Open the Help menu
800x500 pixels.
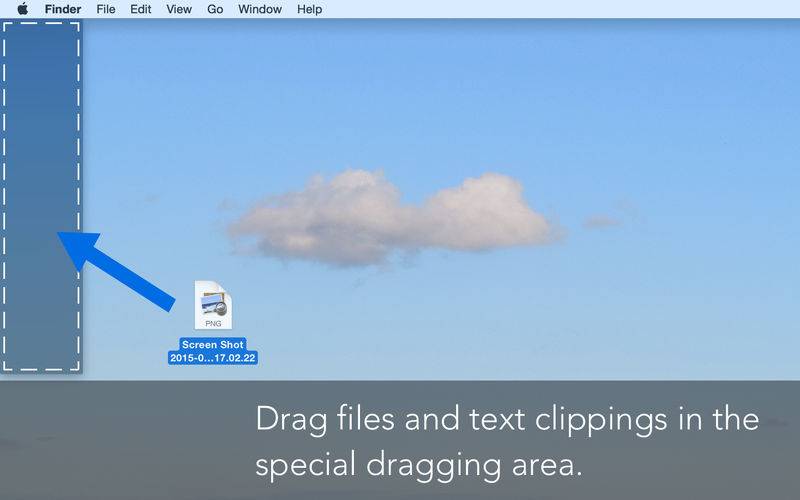point(309,9)
